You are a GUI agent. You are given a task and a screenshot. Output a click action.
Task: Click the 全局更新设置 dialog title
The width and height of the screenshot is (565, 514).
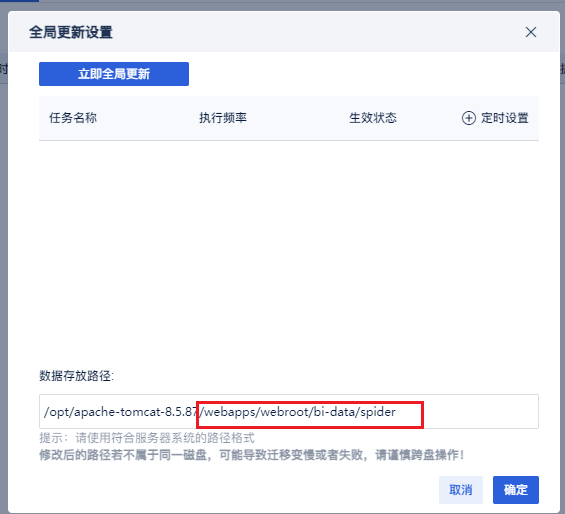coord(71,32)
